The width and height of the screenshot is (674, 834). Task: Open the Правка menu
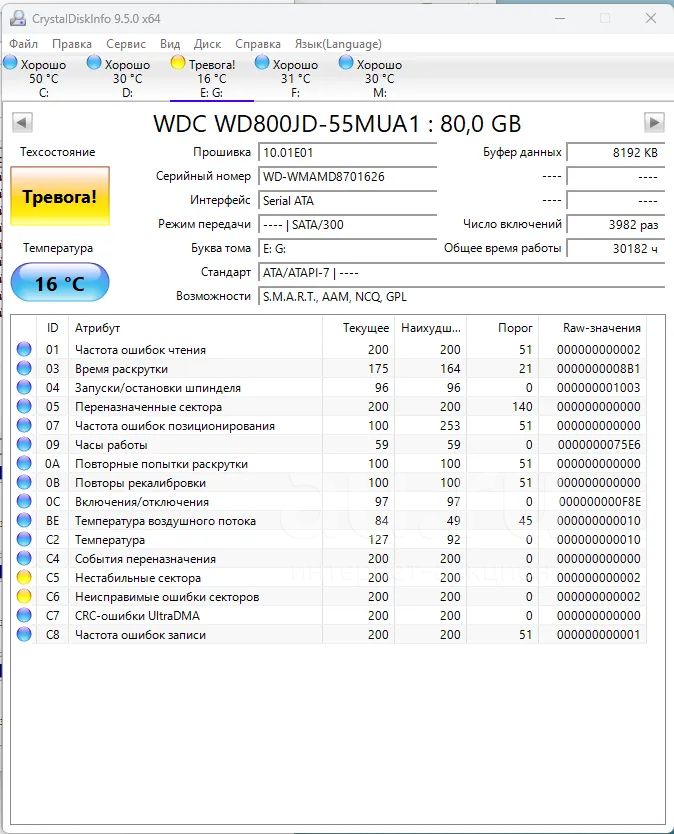(x=72, y=44)
